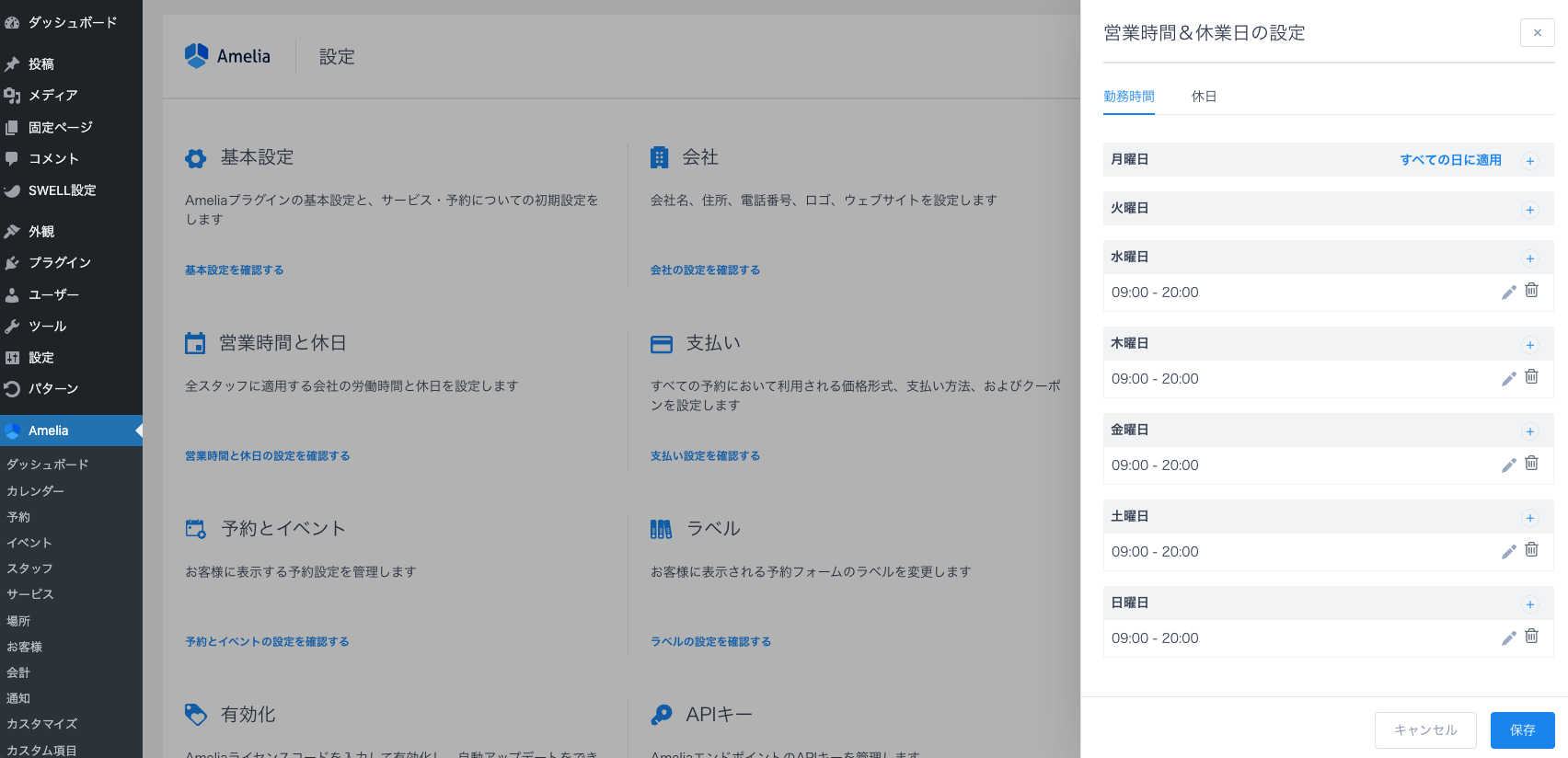This screenshot has height=758, width=1568.
Task: Delete Wednesday 09:00 - 20:00 with trash icon
Action: pyautogui.click(x=1531, y=291)
